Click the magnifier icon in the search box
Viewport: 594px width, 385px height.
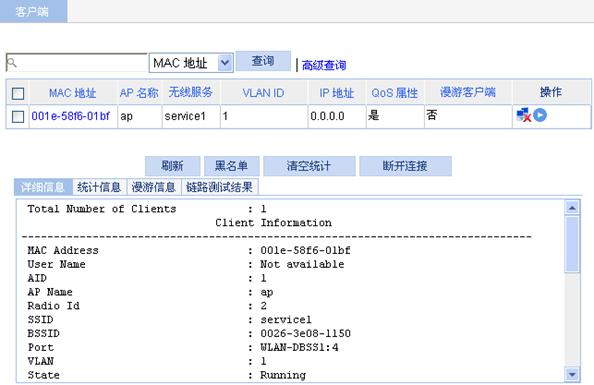click(12, 63)
